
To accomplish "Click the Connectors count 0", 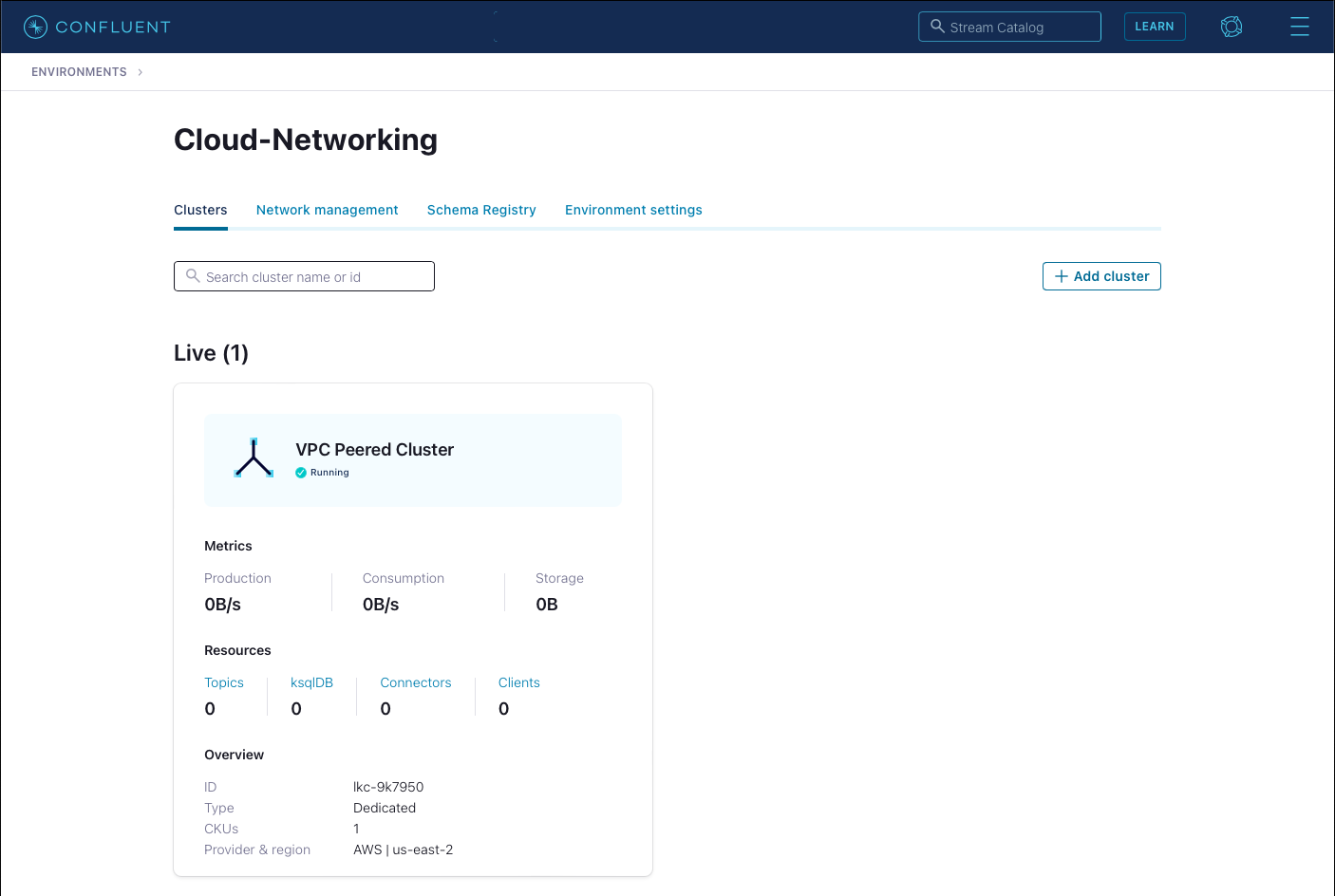I will click(x=385, y=709).
